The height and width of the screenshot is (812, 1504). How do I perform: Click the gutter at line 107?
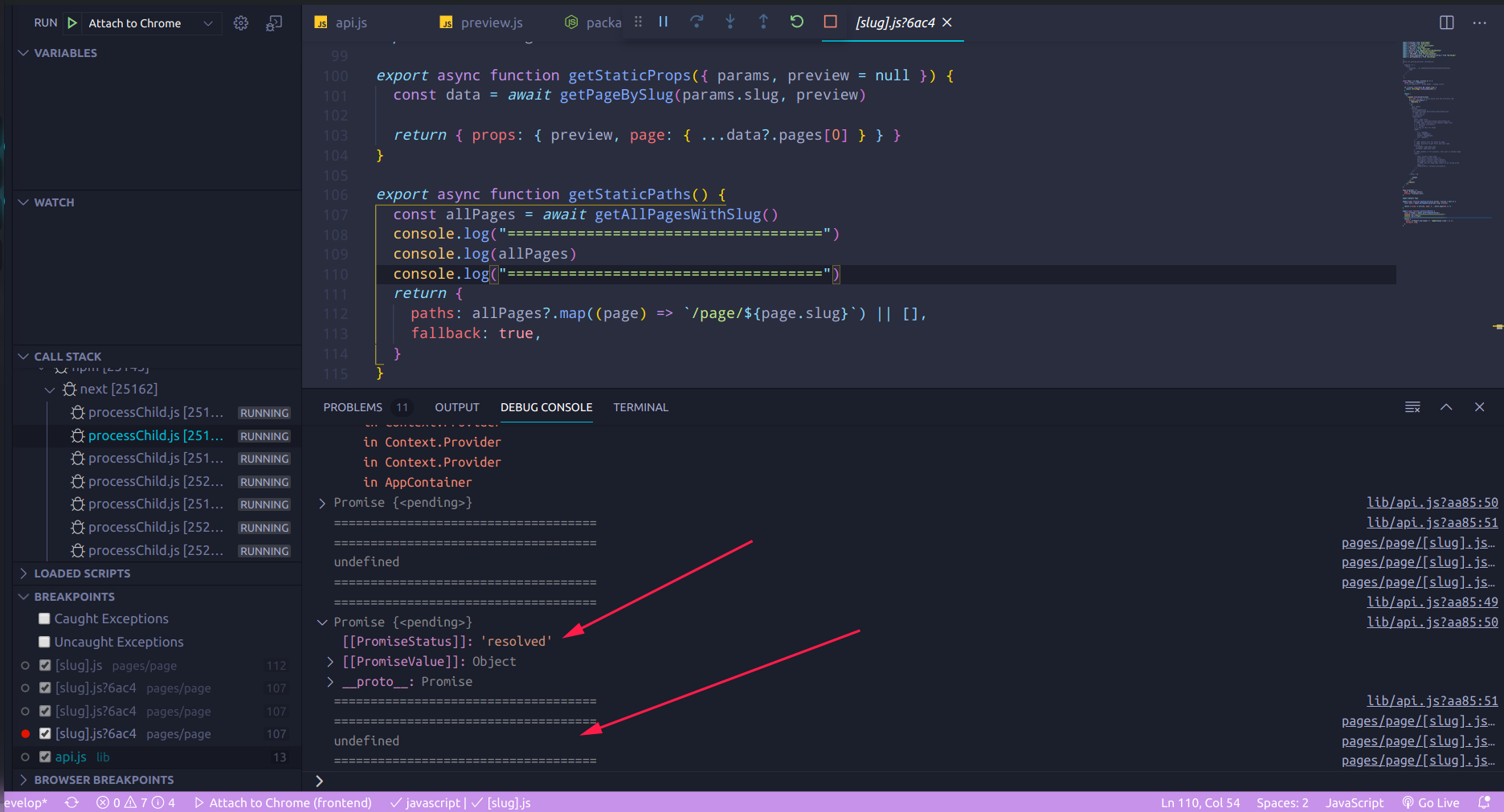pos(335,214)
